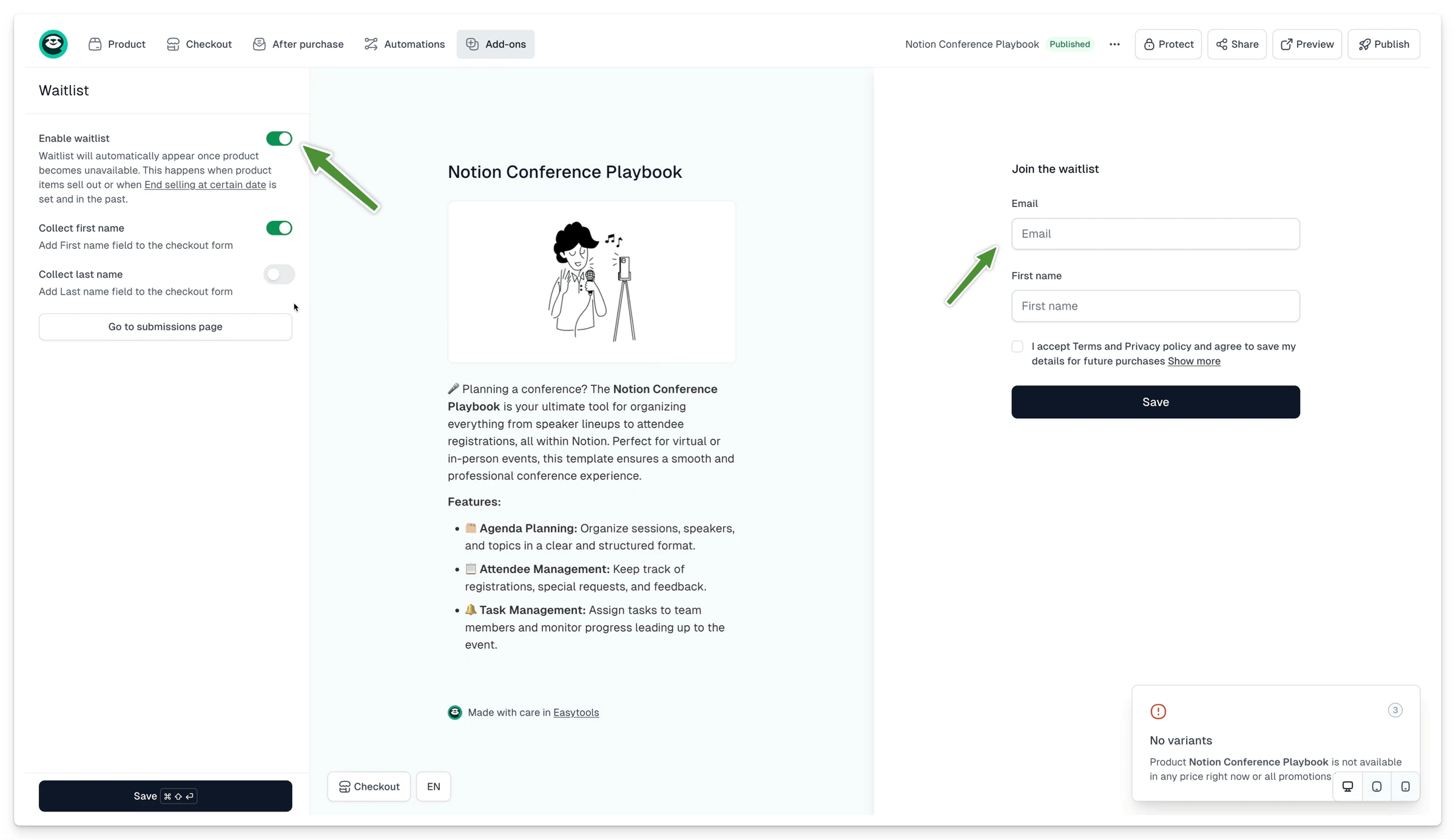Click the small Easytools logo in footer
This screenshot has height=840, width=1456.
point(455,713)
